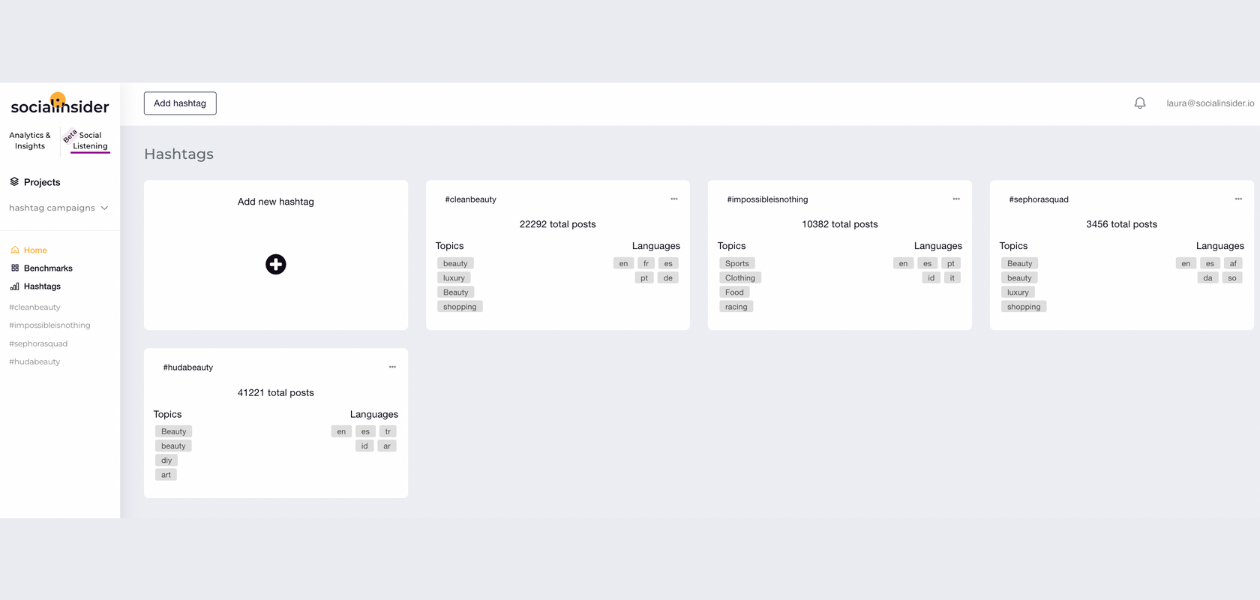Select #cleanbeauty in the sidebar list
This screenshot has width=1260, height=600.
coord(35,307)
